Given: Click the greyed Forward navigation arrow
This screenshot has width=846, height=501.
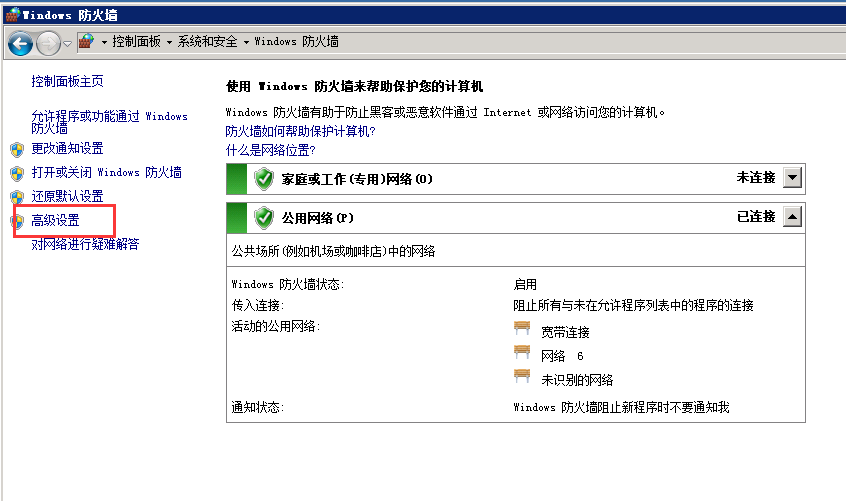Looking at the screenshot, I should coord(48,43).
